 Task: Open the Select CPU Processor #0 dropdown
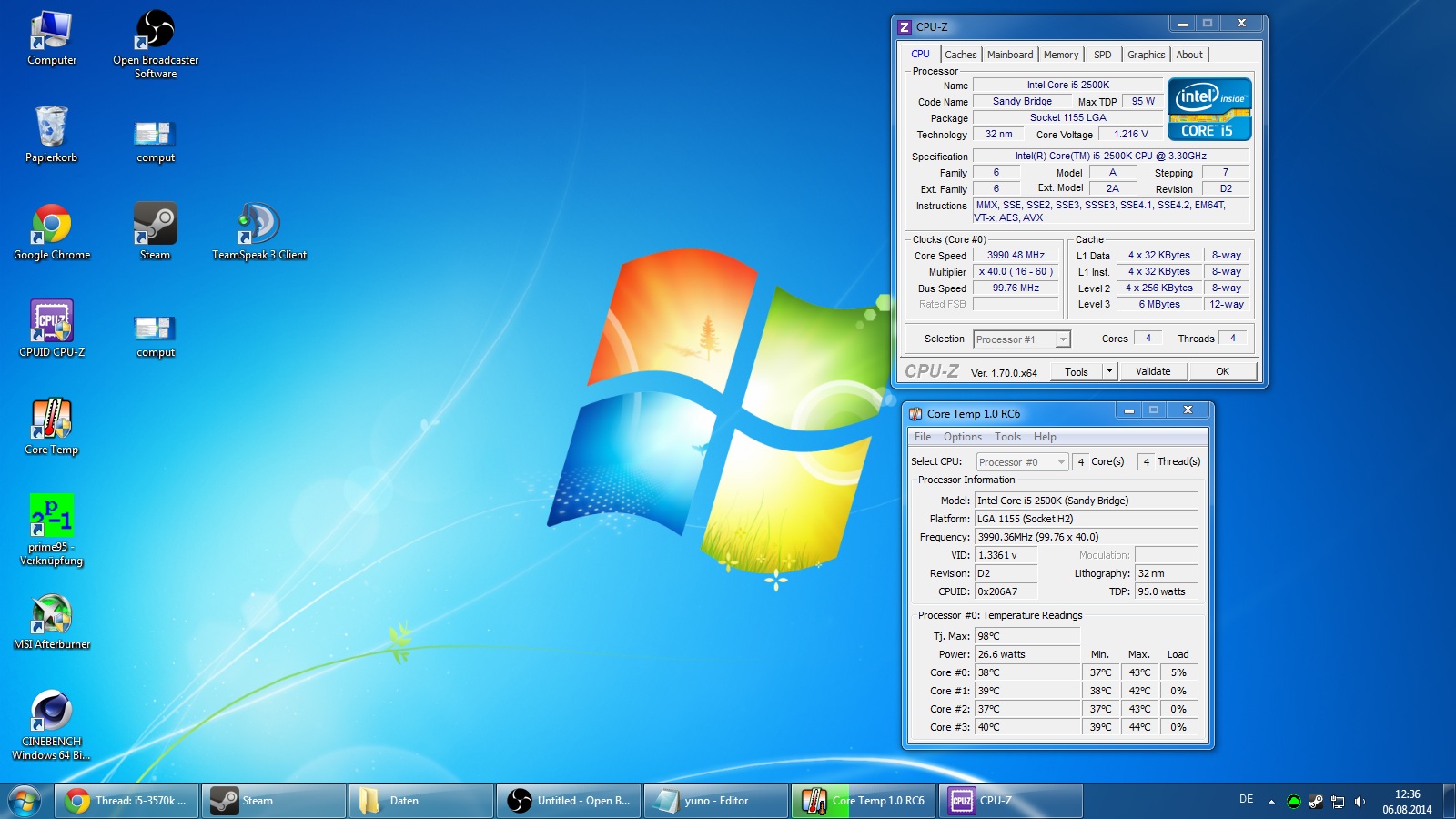(1022, 462)
